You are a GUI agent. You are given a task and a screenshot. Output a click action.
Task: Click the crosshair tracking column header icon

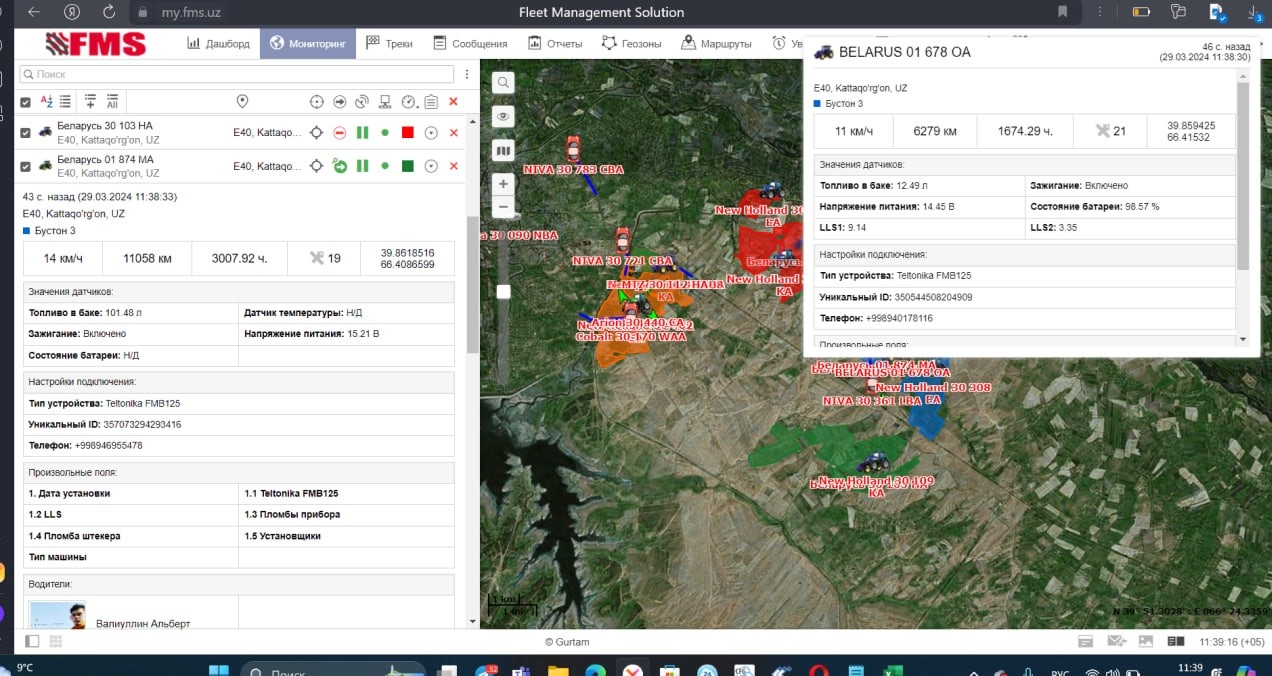[x=317, y=102]
